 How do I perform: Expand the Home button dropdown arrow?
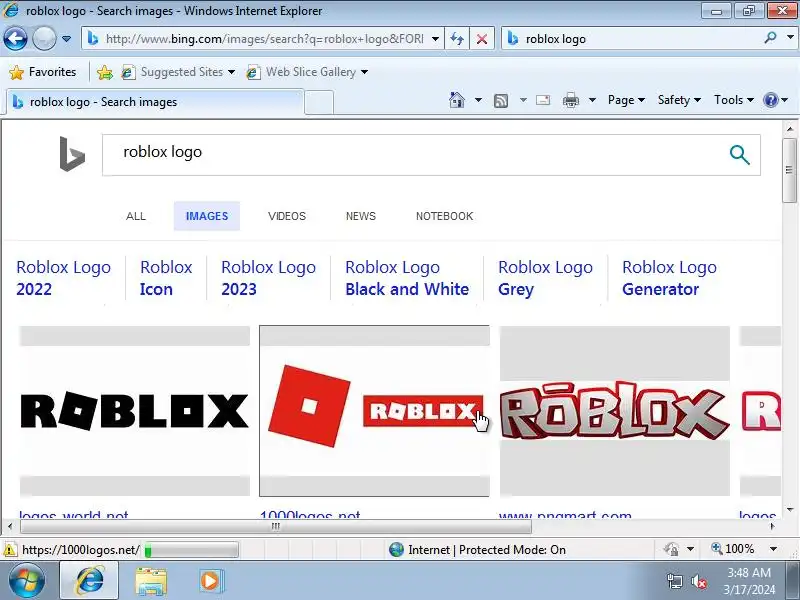[478, 100]
